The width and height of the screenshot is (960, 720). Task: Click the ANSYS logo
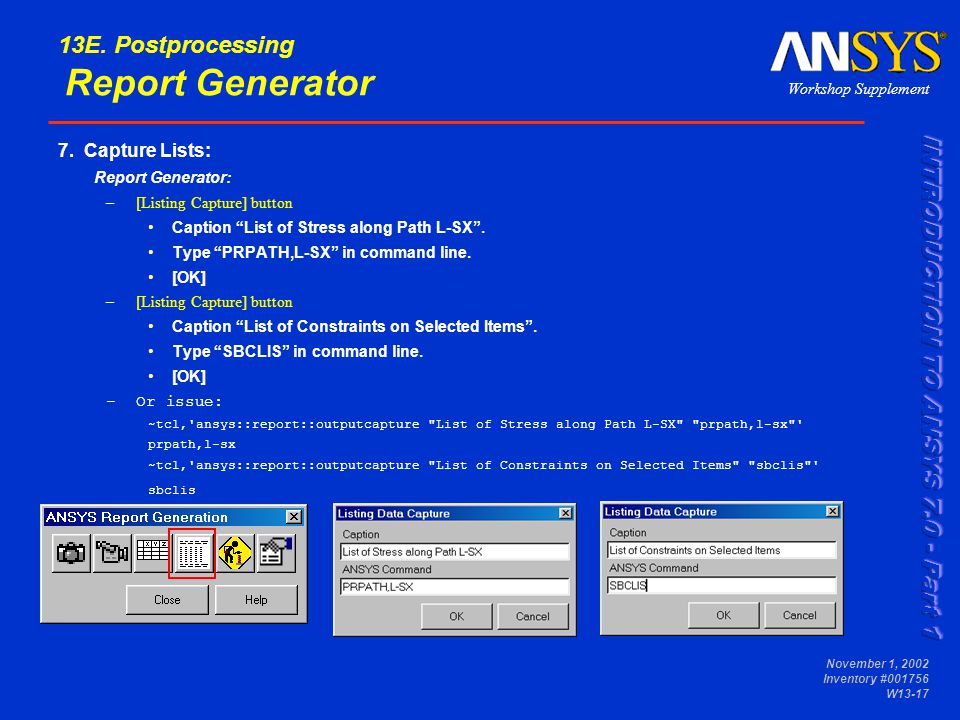(858, 53)
